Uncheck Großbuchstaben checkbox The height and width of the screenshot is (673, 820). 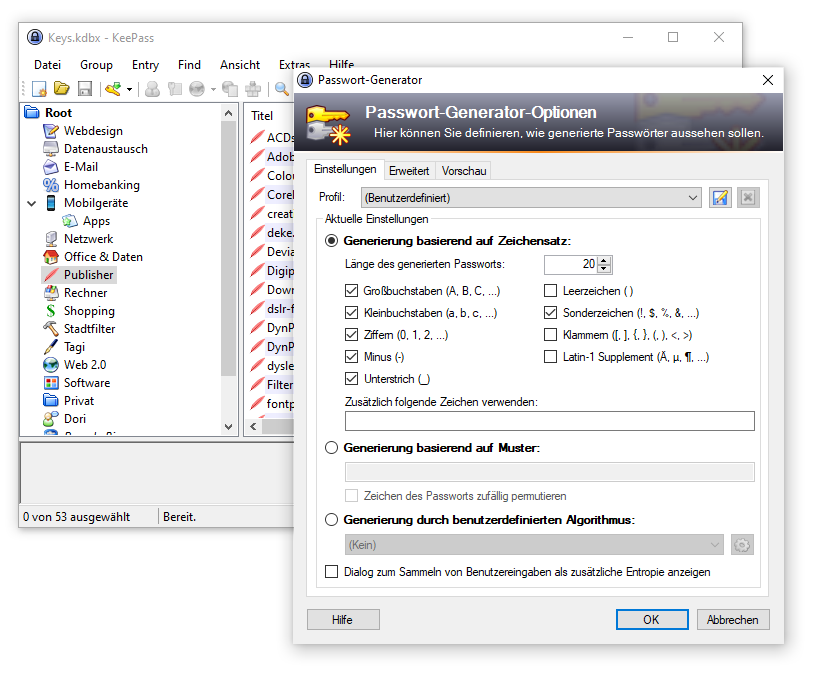coord(351,291)
